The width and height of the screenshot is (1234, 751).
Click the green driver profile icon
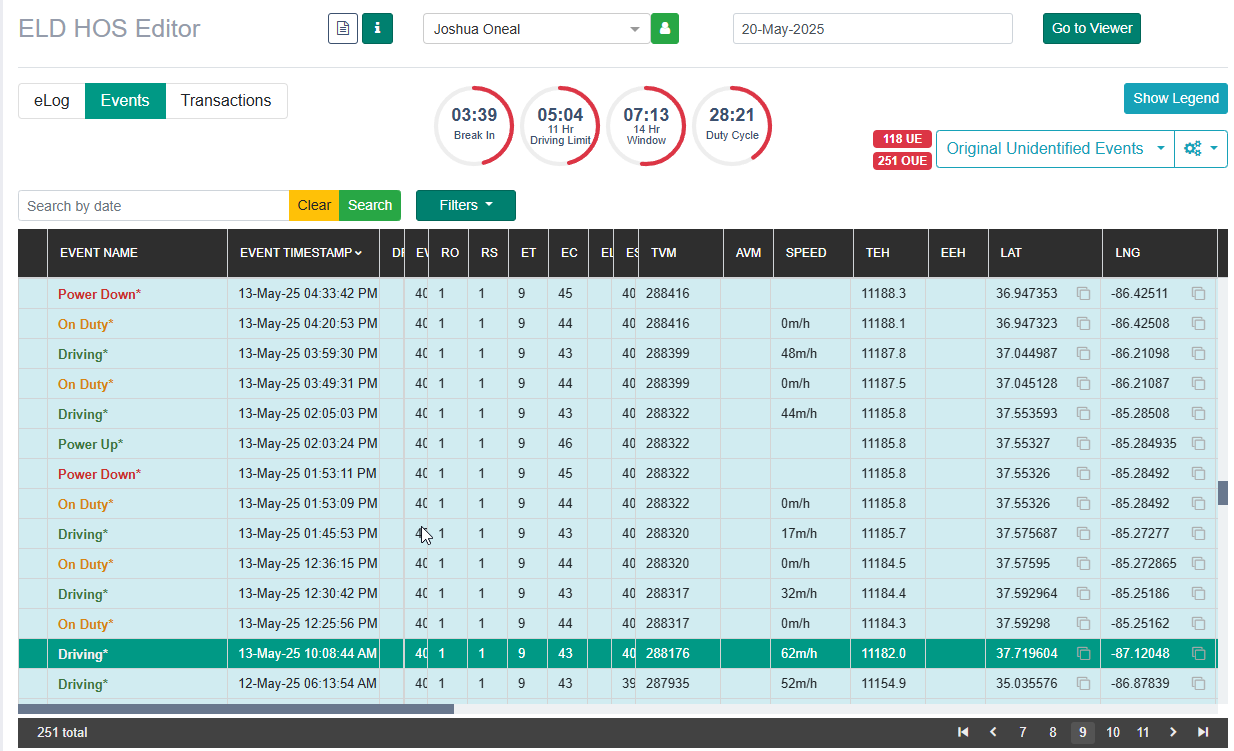665,29
